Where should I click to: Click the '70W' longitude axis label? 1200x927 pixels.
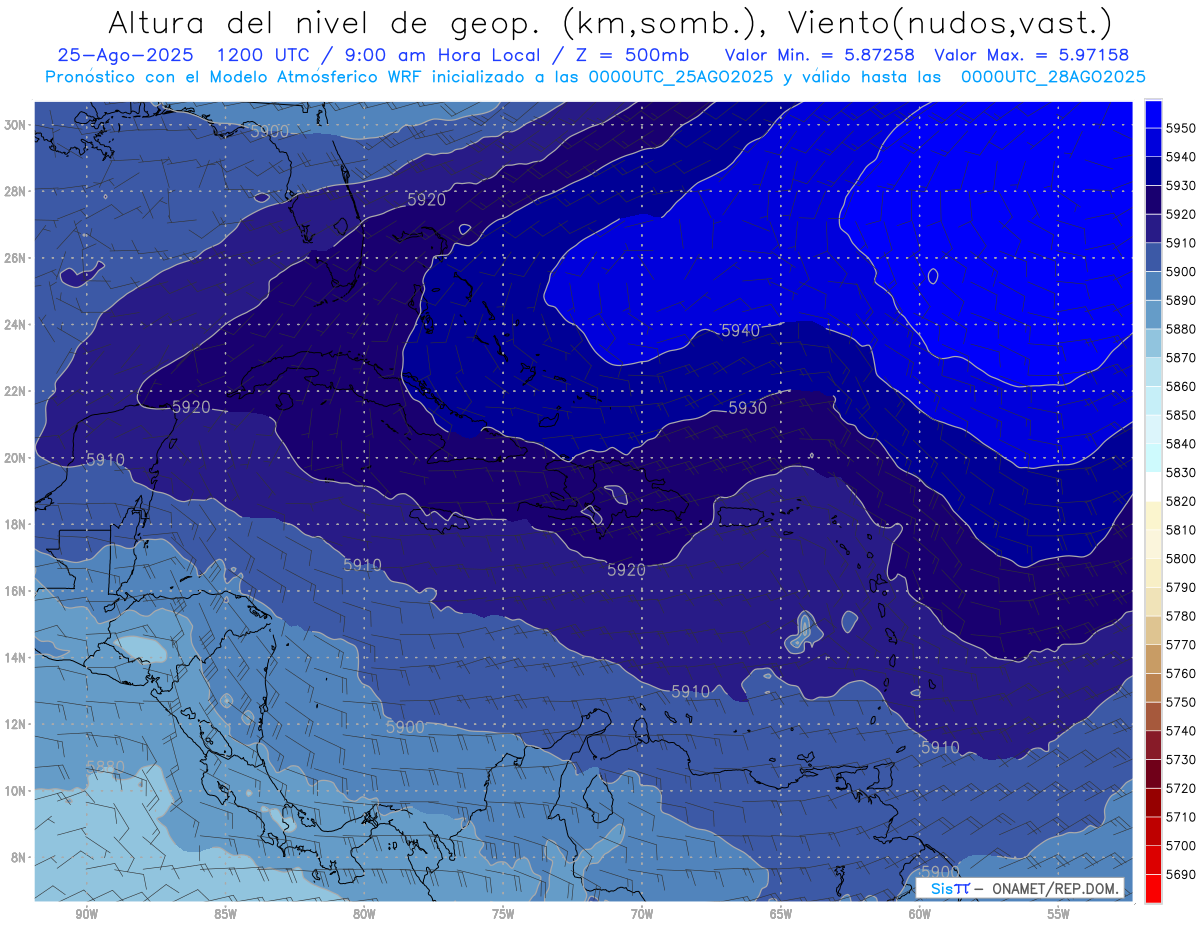[642, 915]
